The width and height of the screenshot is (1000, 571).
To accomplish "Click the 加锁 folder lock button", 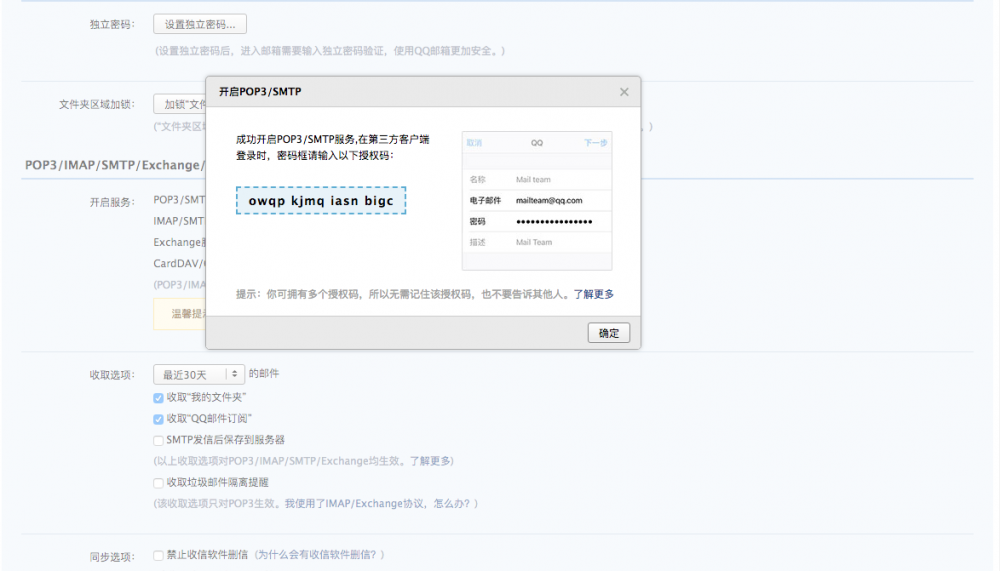I will tap(180, 104).
